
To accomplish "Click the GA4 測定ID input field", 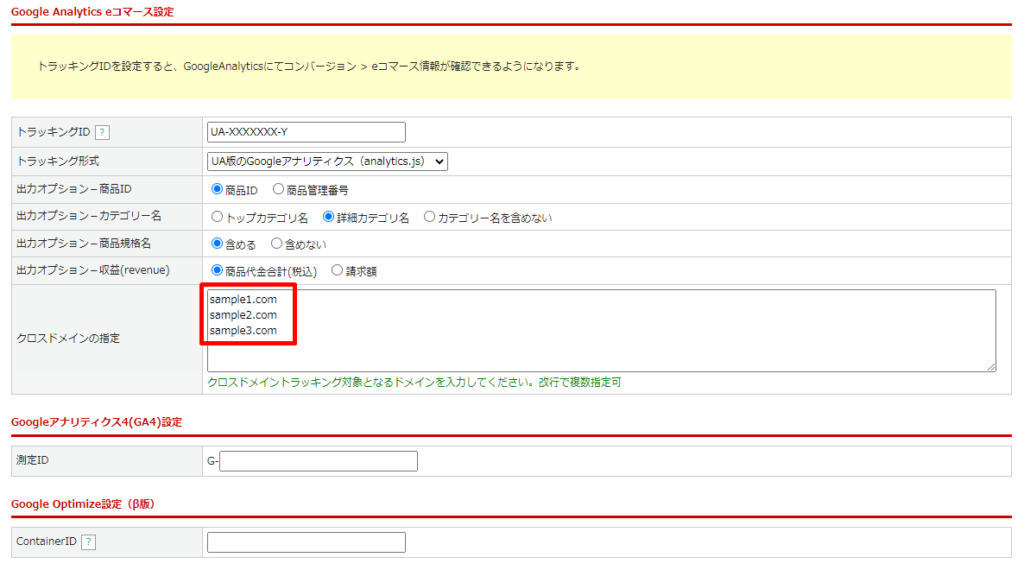I will tap(319, 461).
